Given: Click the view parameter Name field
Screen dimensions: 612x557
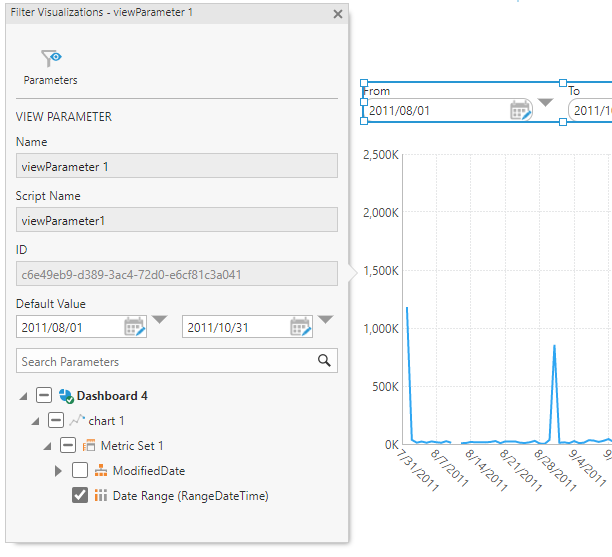Looking at the screenshot, I should tap(177, 166).
